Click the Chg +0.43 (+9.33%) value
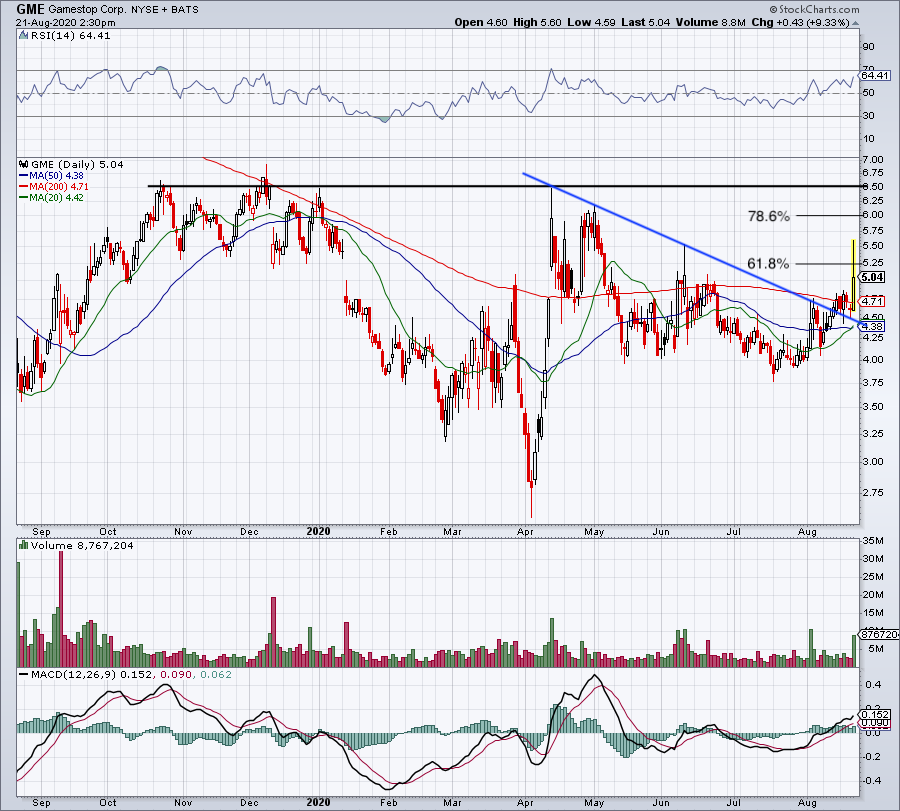Image resolution: width=900 pixels, height=811 pixels. (x=800, y=22)
